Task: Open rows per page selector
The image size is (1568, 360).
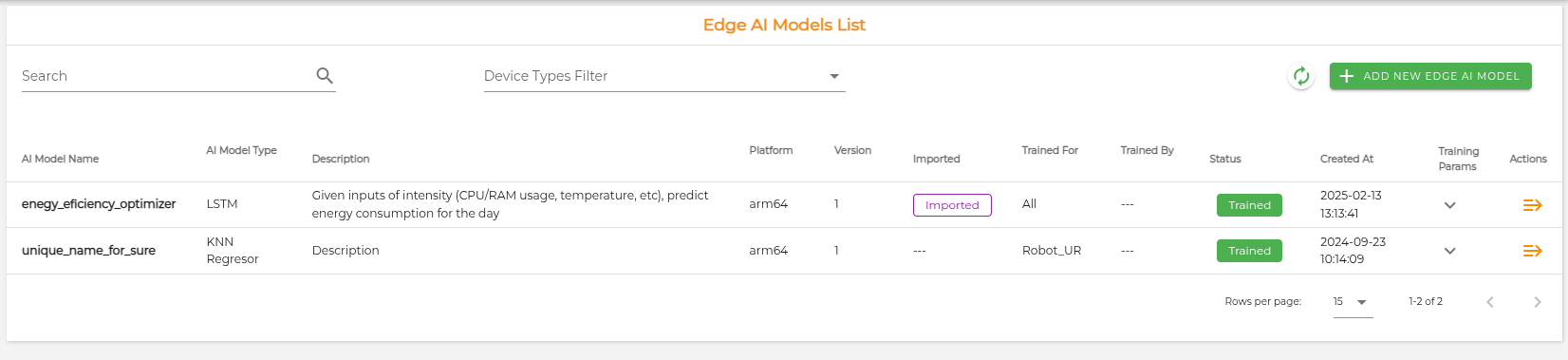Action: (x=1353, y=302)
